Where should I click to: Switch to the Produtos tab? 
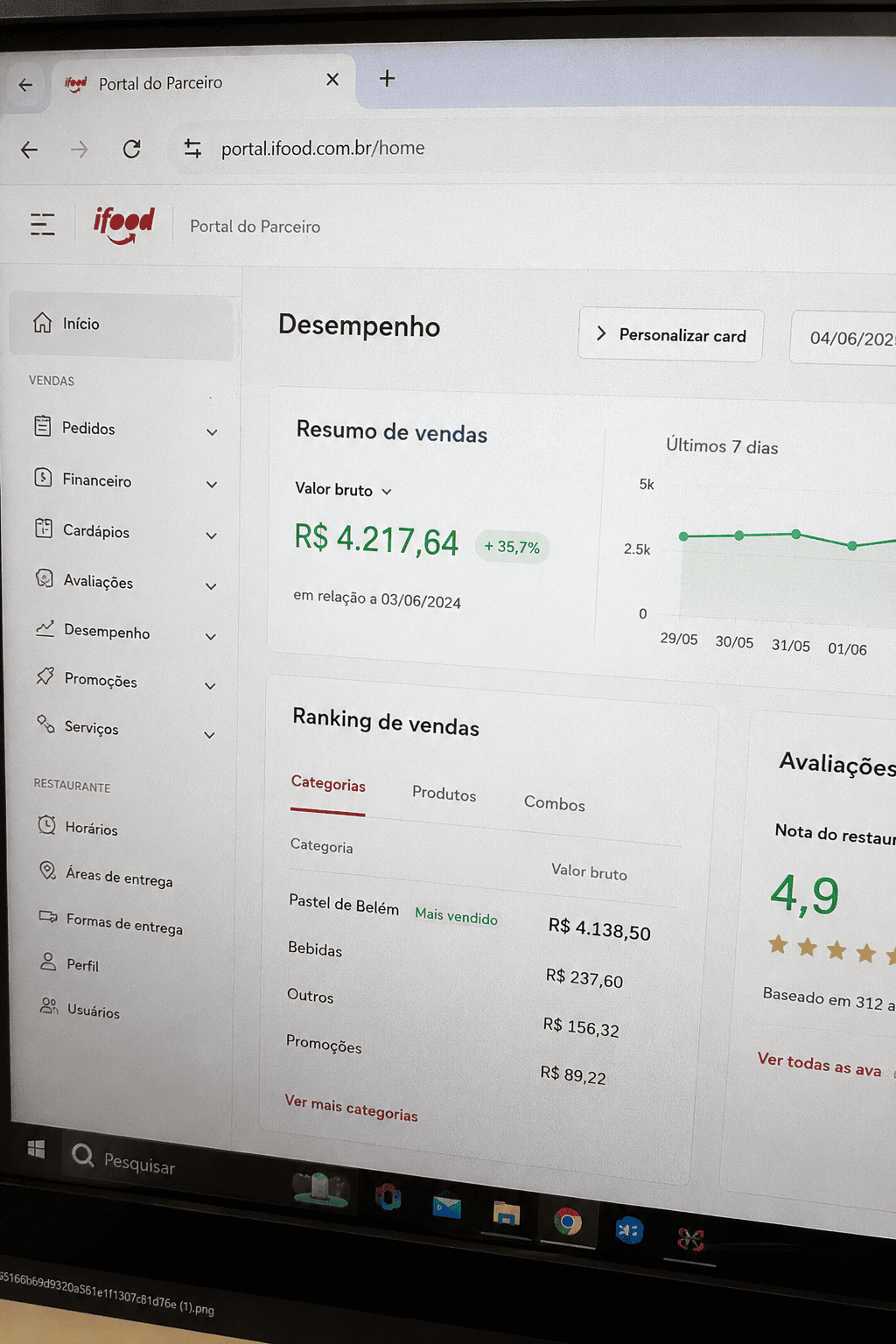click(x=444, y=794)
